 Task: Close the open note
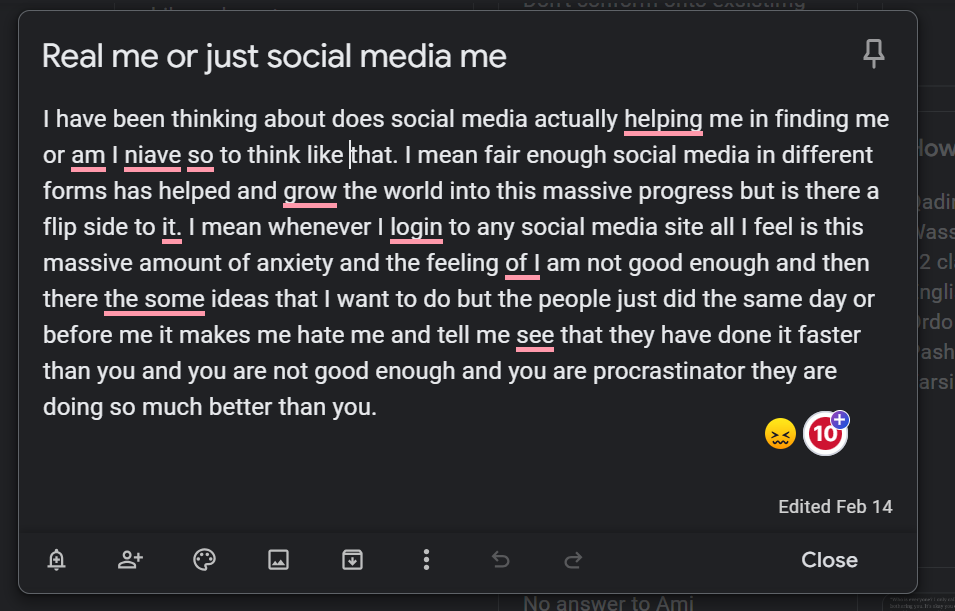pos(829,560)
